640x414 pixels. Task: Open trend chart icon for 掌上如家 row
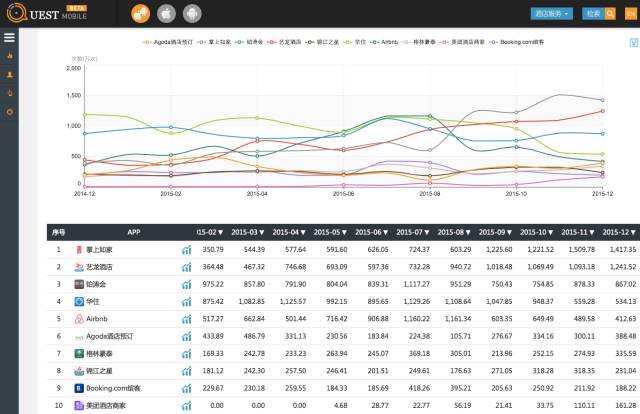187,250
